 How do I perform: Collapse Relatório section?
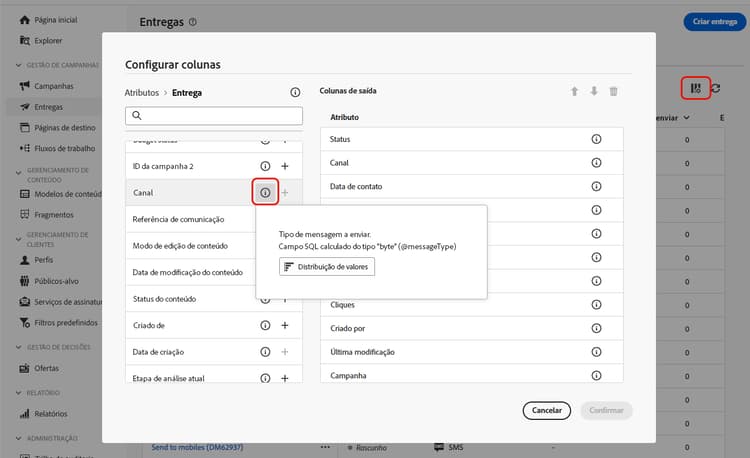pos(19,393)
